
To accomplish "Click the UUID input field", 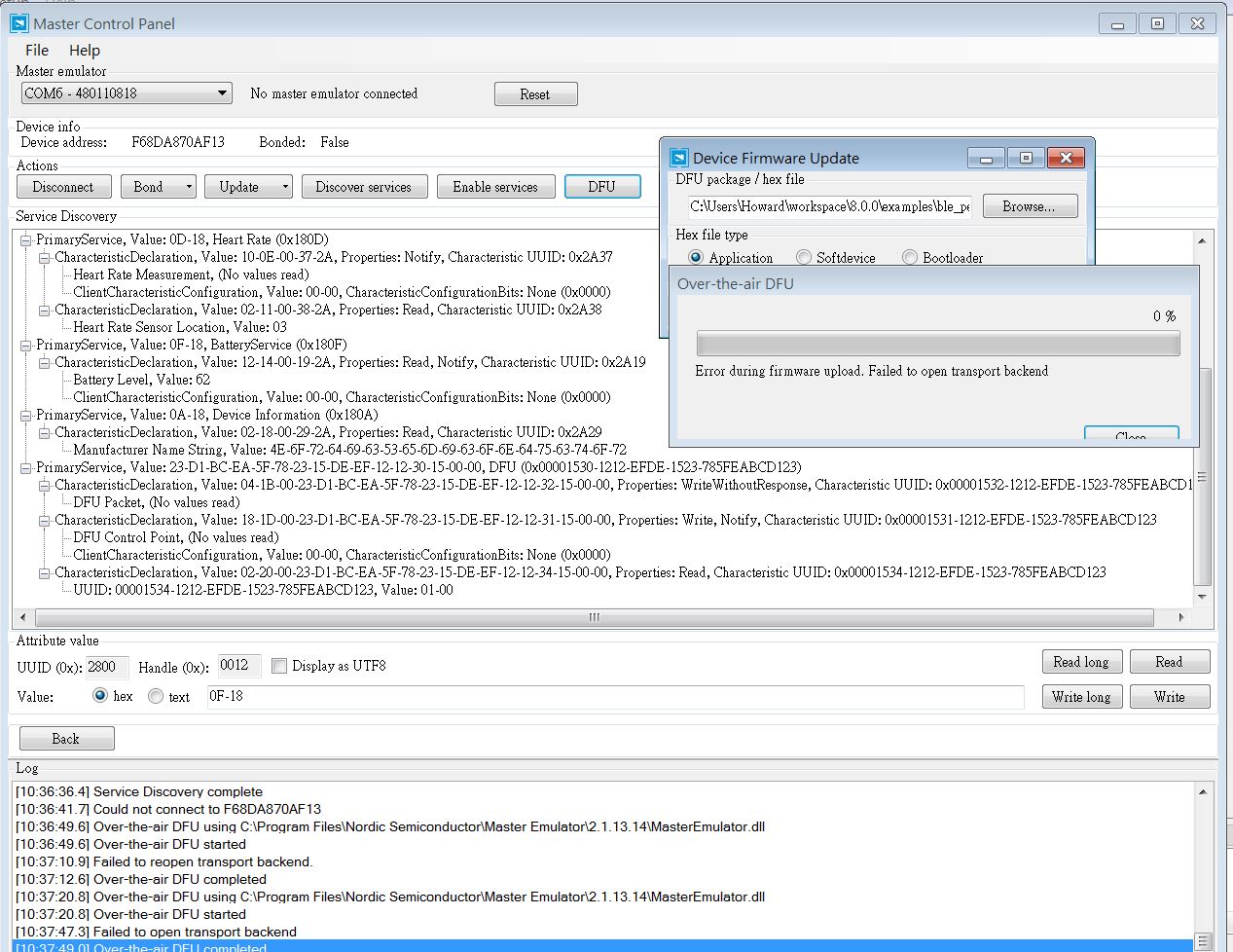I will (107, 667).
